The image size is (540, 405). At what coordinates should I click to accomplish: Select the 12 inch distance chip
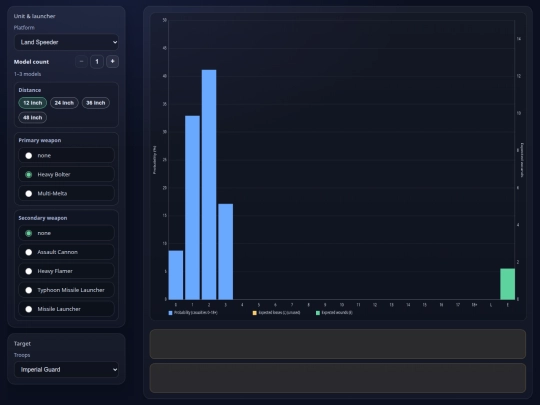tap(33, 103)
